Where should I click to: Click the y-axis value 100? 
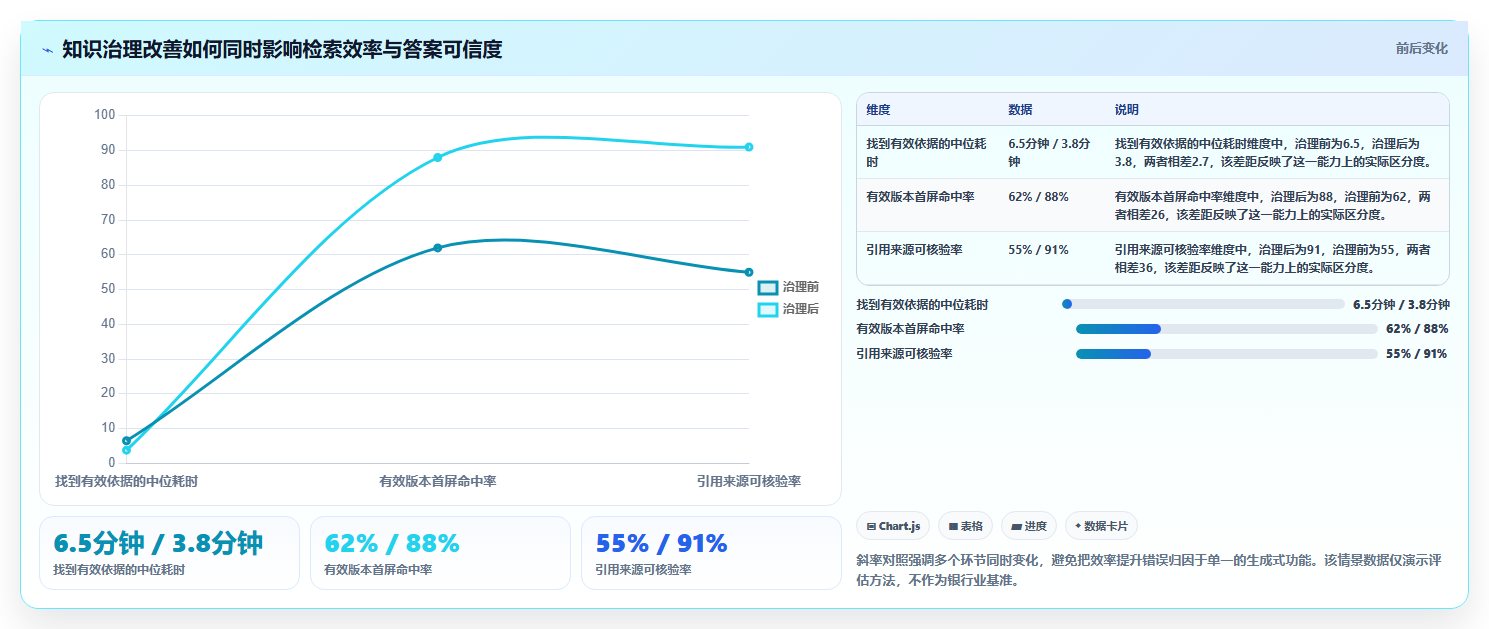pos(105,115)
